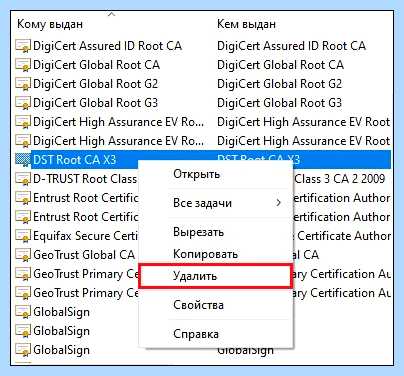Choose Открыть in the context menu
404x376 pixels.
196,174
